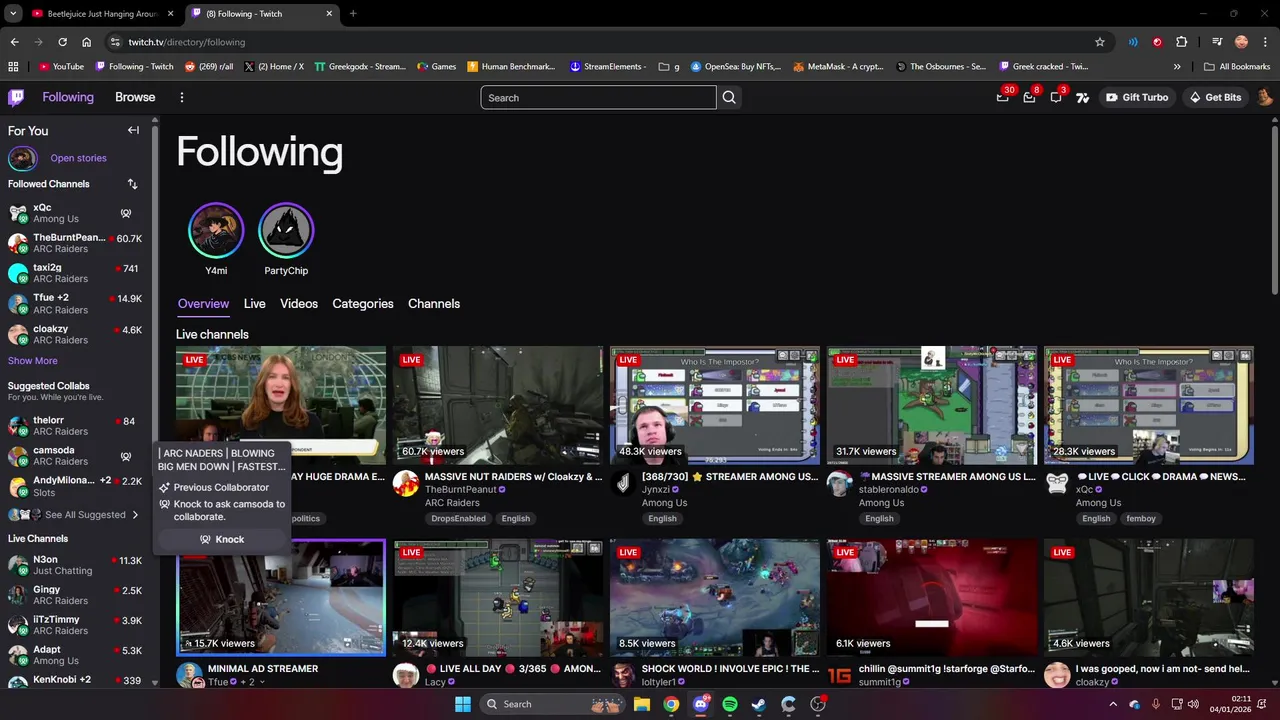Switch to the Channels tab
Image resolution: width=1280 pixels, height=720 pixels.
tap(434, 304)
